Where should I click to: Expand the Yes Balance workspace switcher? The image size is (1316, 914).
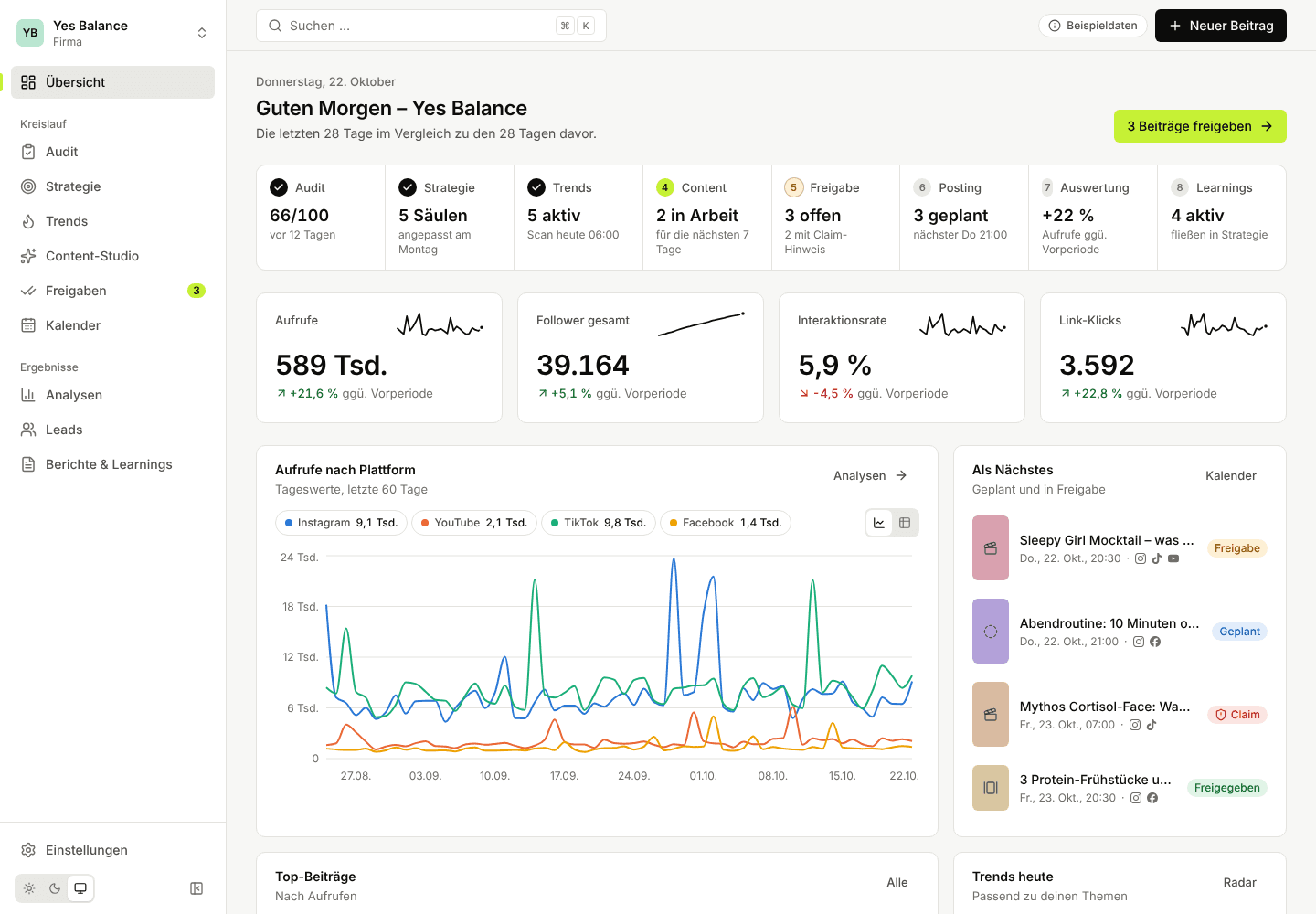tap(112, 33)
